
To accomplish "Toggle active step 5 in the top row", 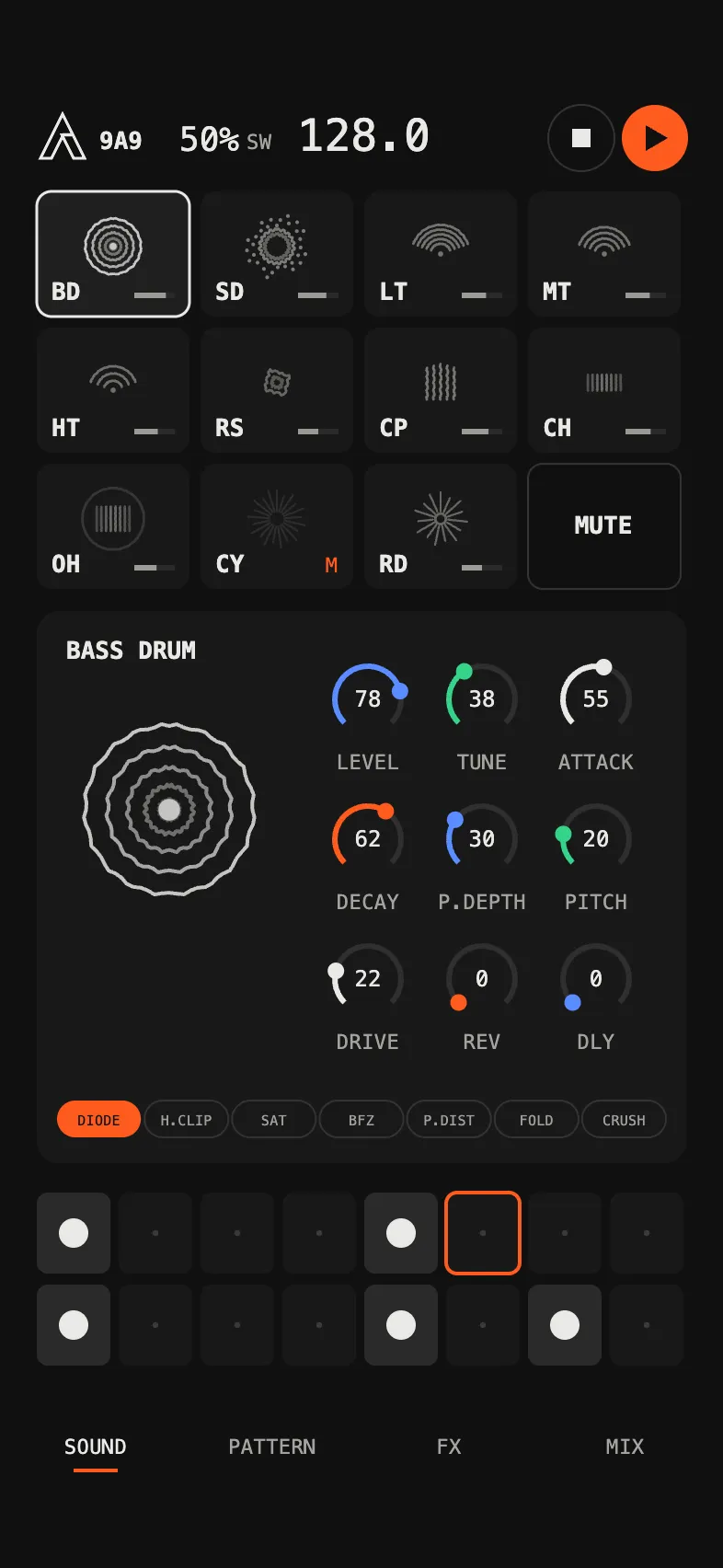I will pyautogui.click(x=401, y=1233).
